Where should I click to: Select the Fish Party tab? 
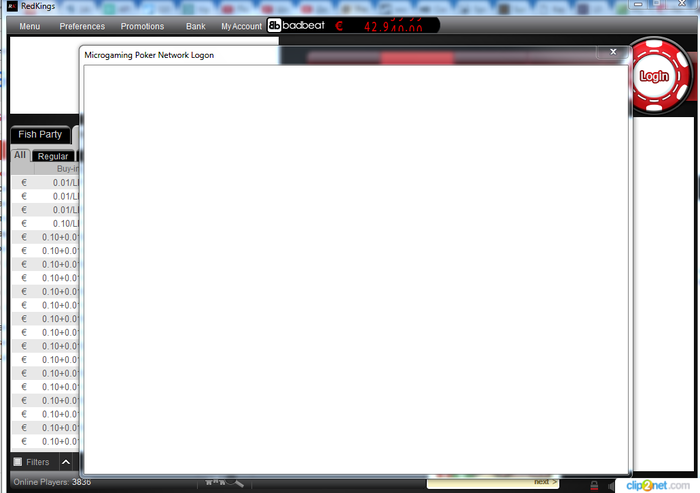coord(40,134)
